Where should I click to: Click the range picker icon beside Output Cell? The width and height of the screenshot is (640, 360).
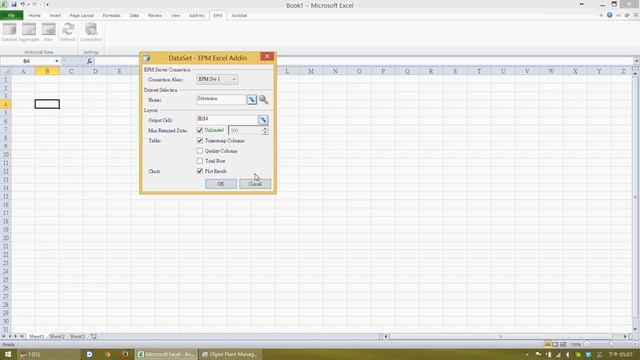point(263,120)
